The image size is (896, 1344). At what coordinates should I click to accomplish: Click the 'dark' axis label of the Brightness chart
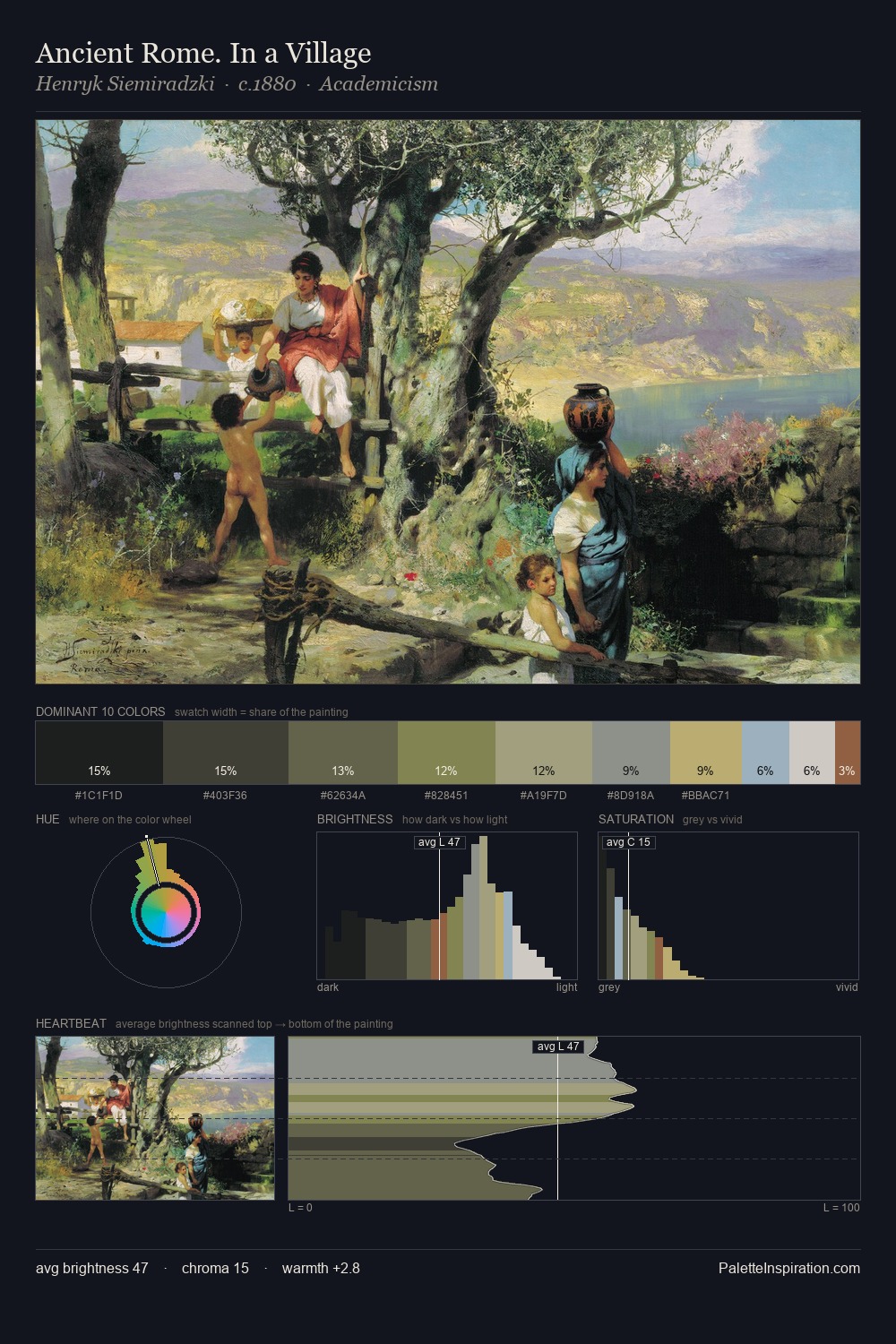328,987
